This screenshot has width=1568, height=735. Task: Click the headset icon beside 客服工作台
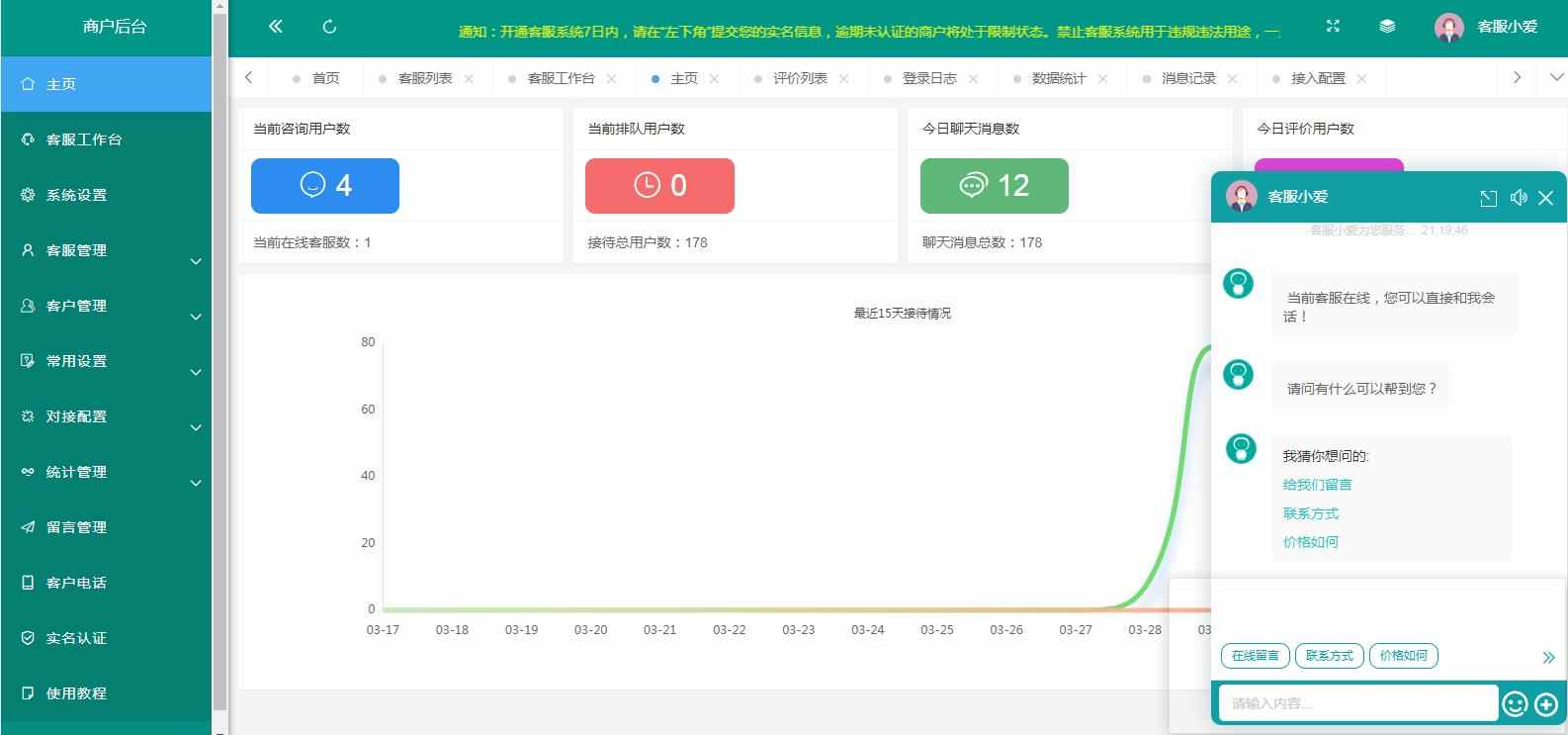click(28, 139)
